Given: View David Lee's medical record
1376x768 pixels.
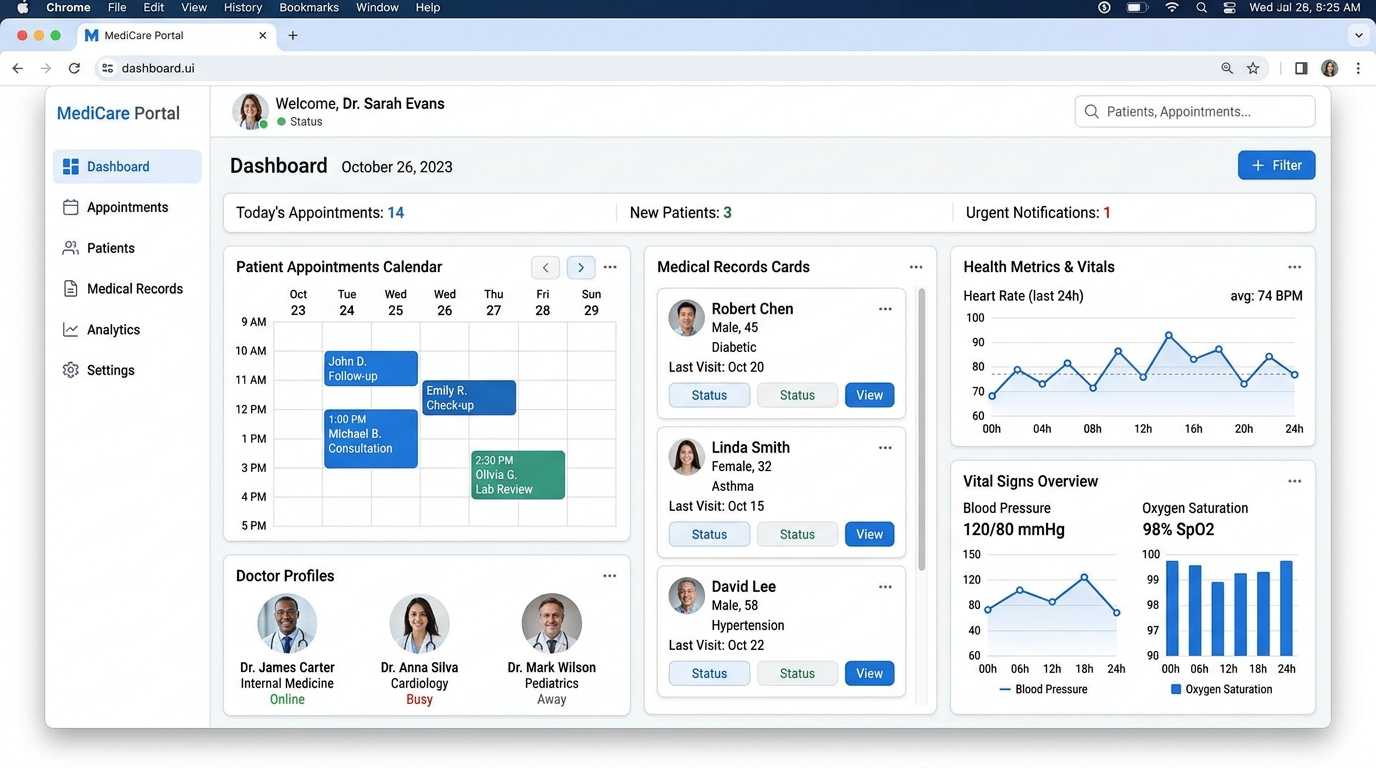Looking at the screenshot, I should coord(869,673).
